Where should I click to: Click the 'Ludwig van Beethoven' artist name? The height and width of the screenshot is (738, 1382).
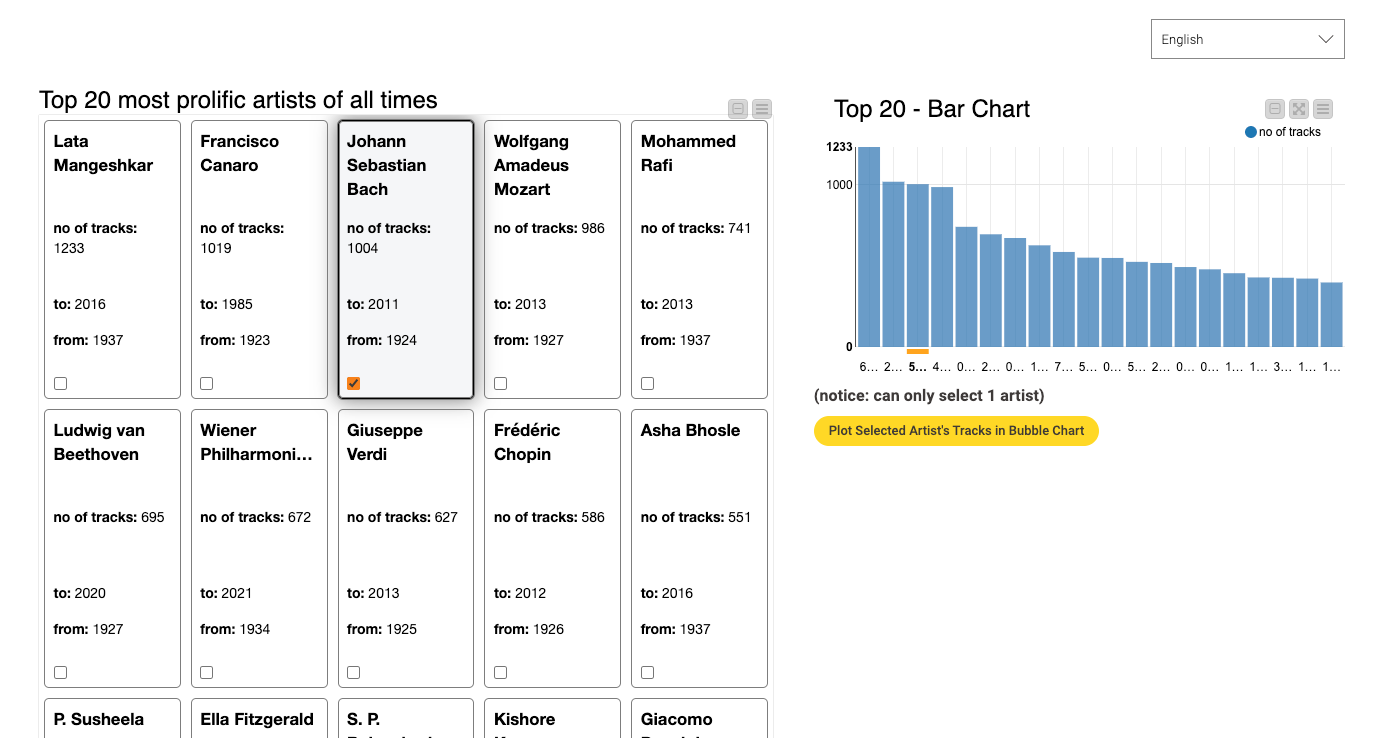pyautogui.click(x=99, y=442)
